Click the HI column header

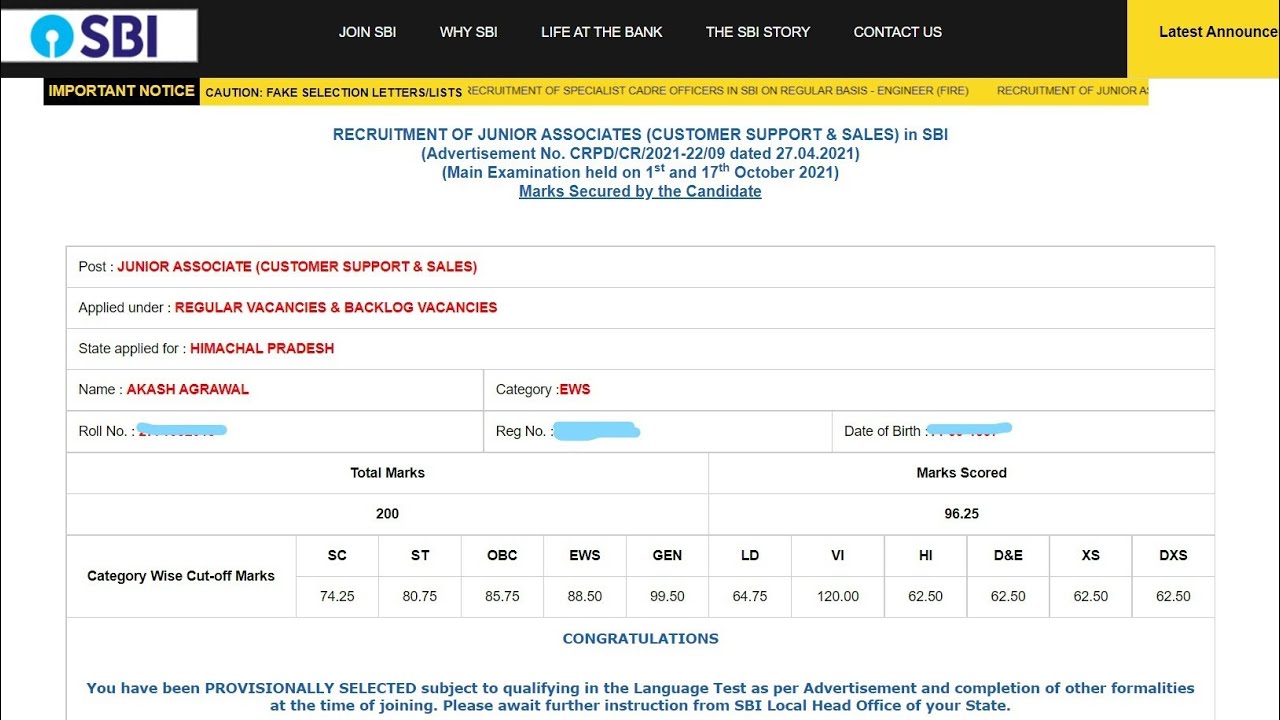926,555
